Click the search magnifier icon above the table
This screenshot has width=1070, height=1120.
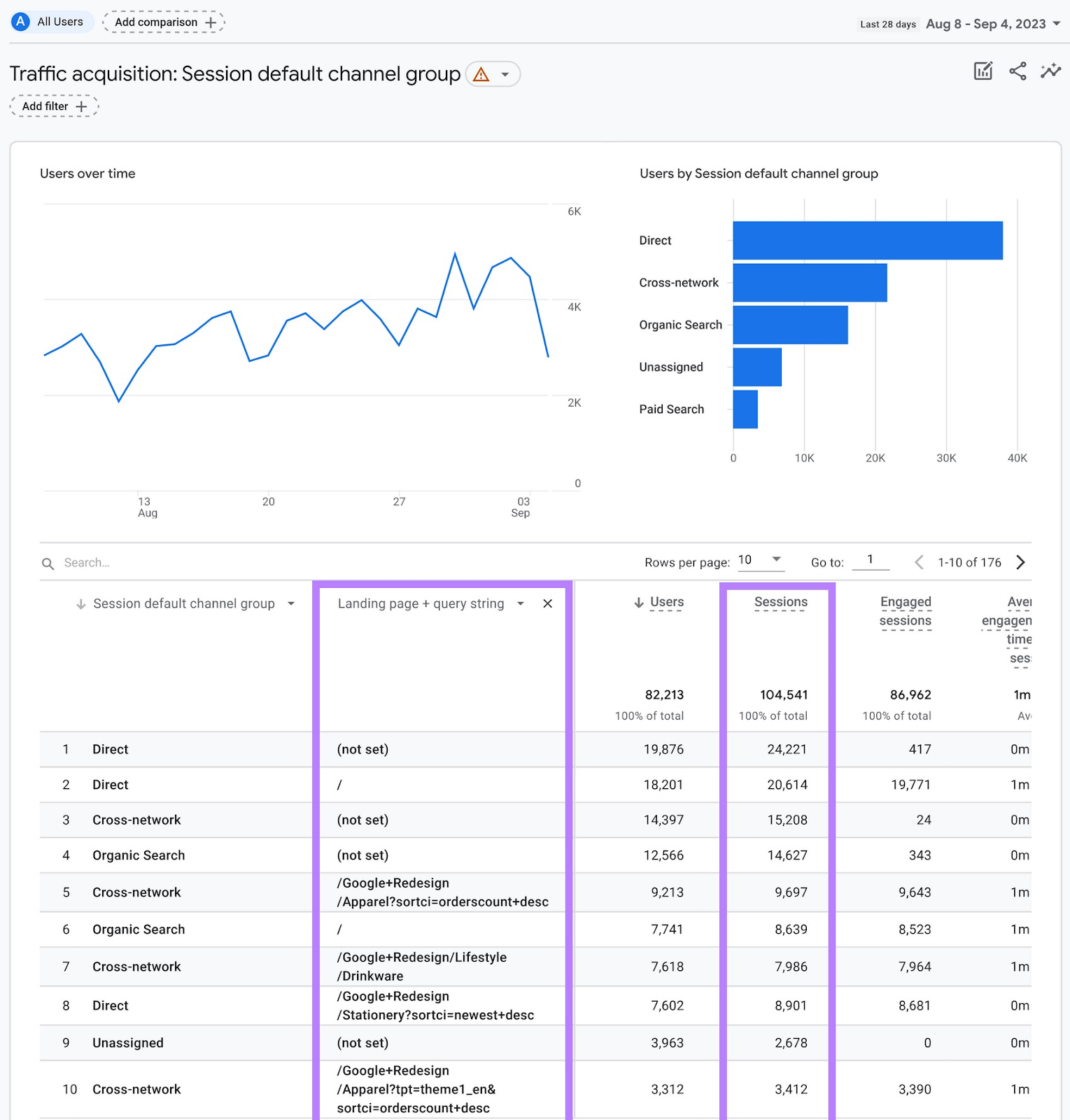click(x=48, y=563)
